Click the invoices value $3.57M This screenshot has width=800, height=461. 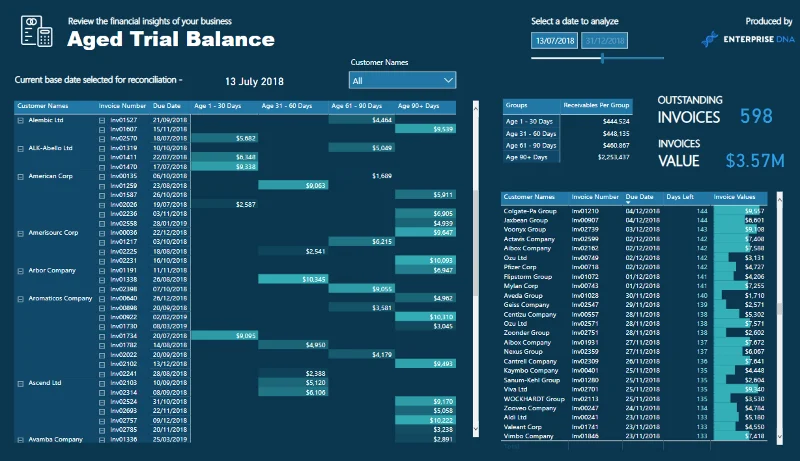pos(755,161)
